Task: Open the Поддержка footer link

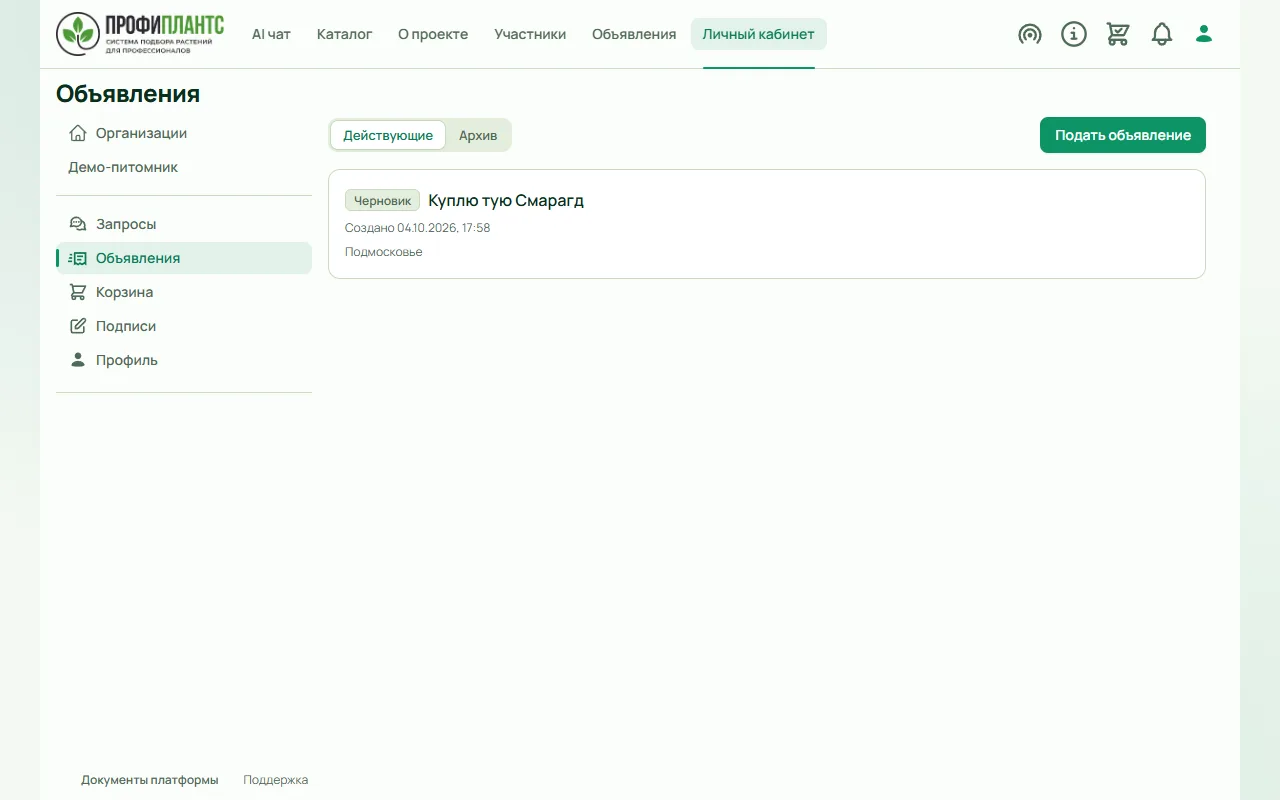Action: [x=276, y=780]
